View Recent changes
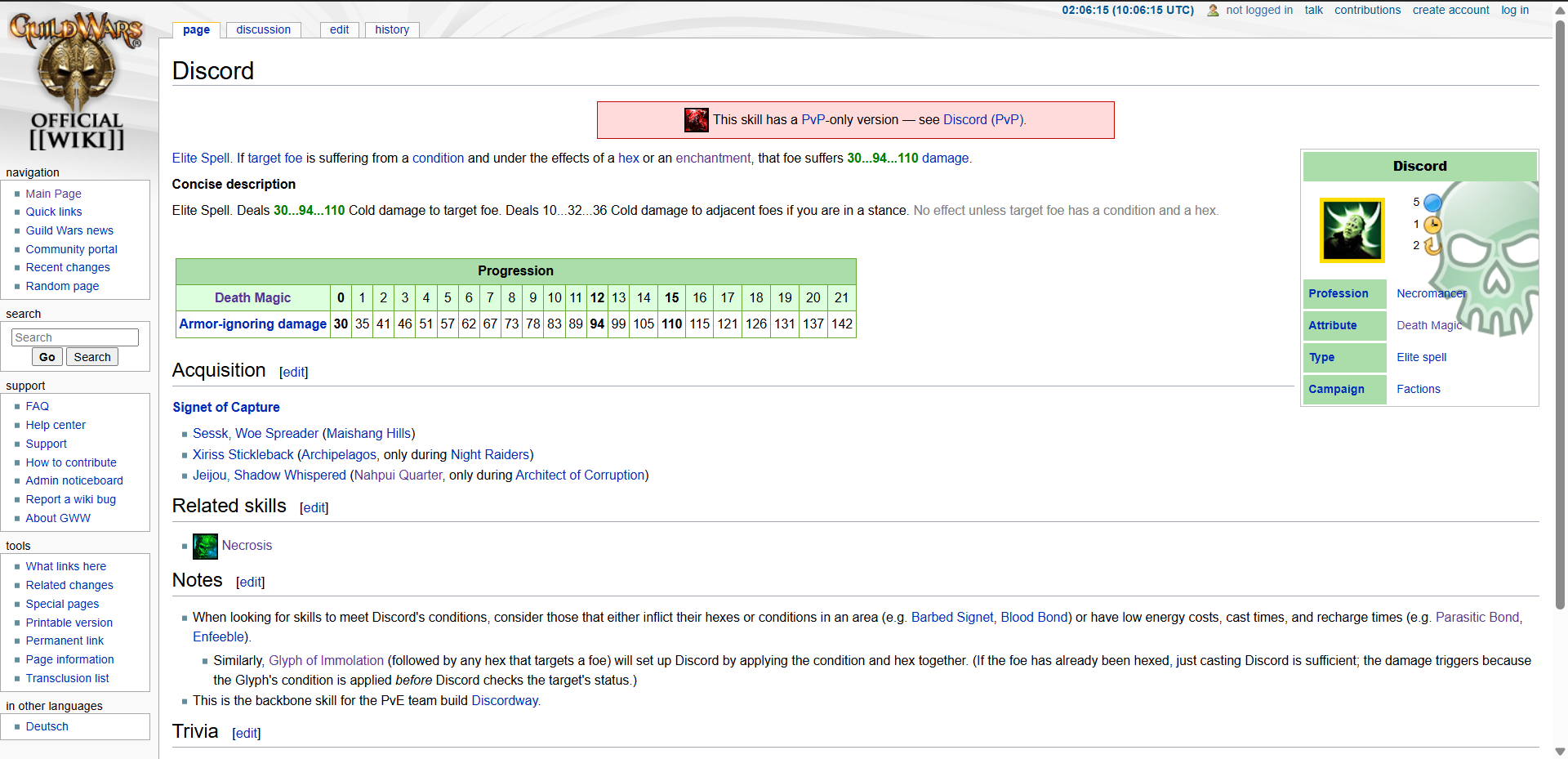The image size is (1568, 759). click(x=67, y=267)
